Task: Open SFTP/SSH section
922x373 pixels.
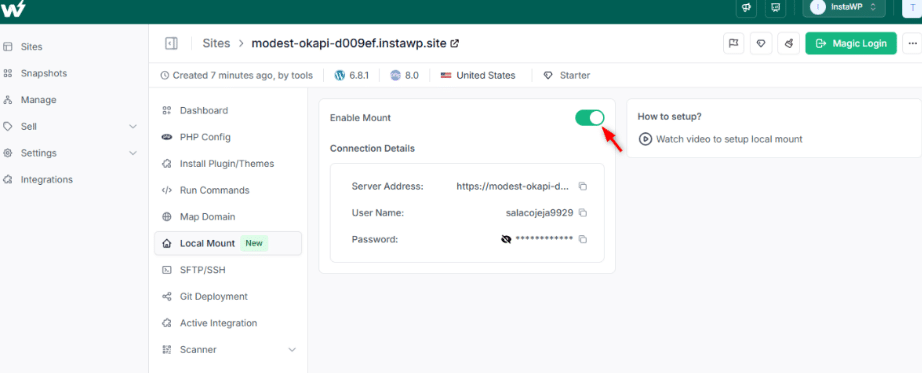Action: [202, 270]
